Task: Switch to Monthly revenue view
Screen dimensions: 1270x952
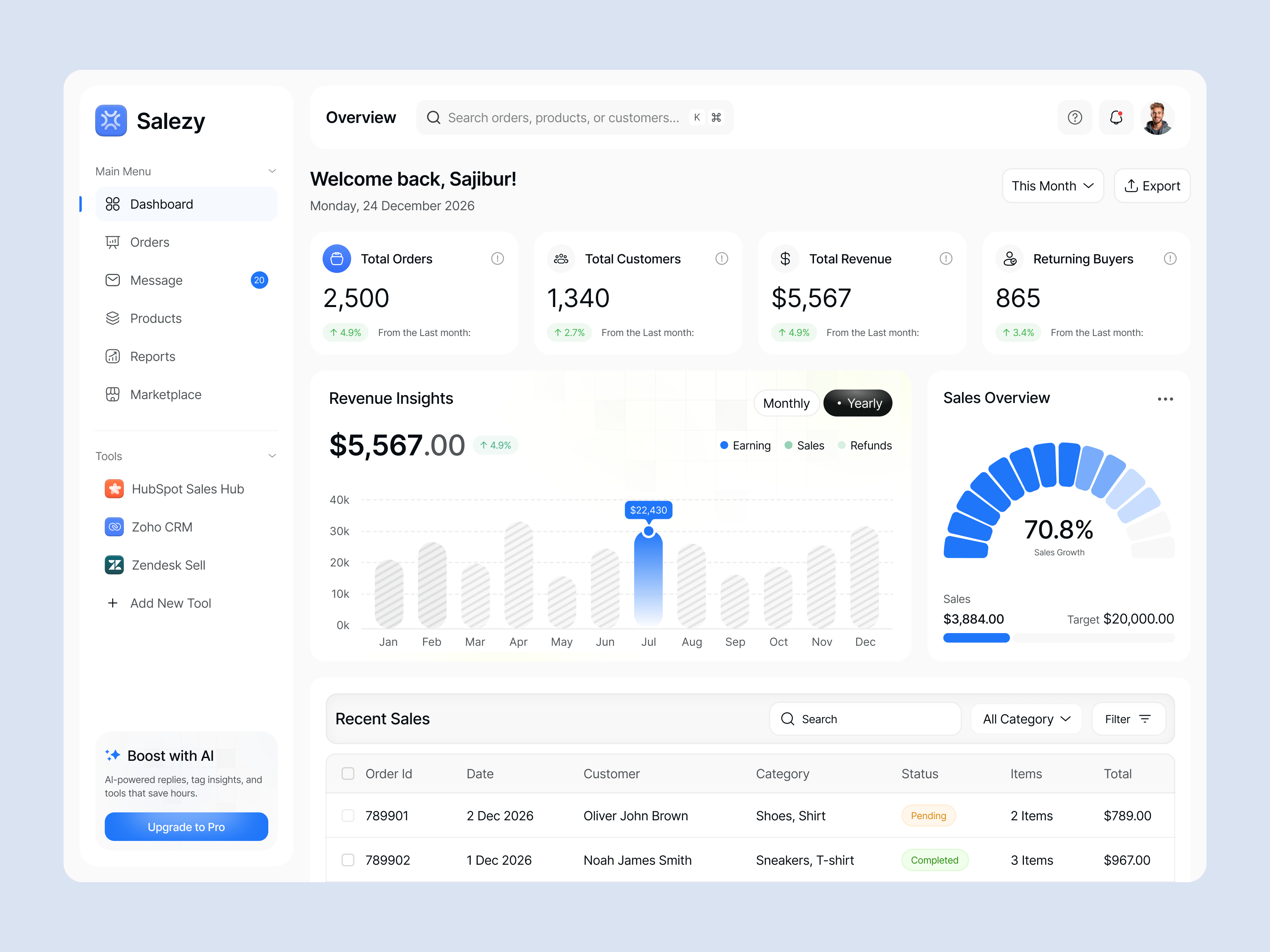Action: (786, 403)
